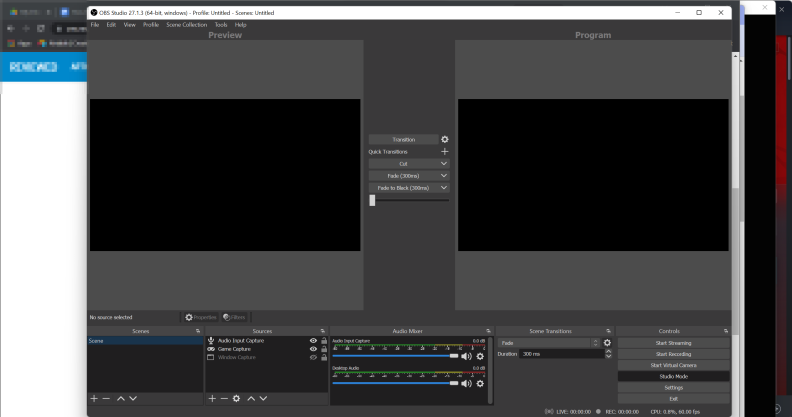This screenshot has width=792, height=417.
Task: Remove selected scene with minus icon
Action: (106, 399)
